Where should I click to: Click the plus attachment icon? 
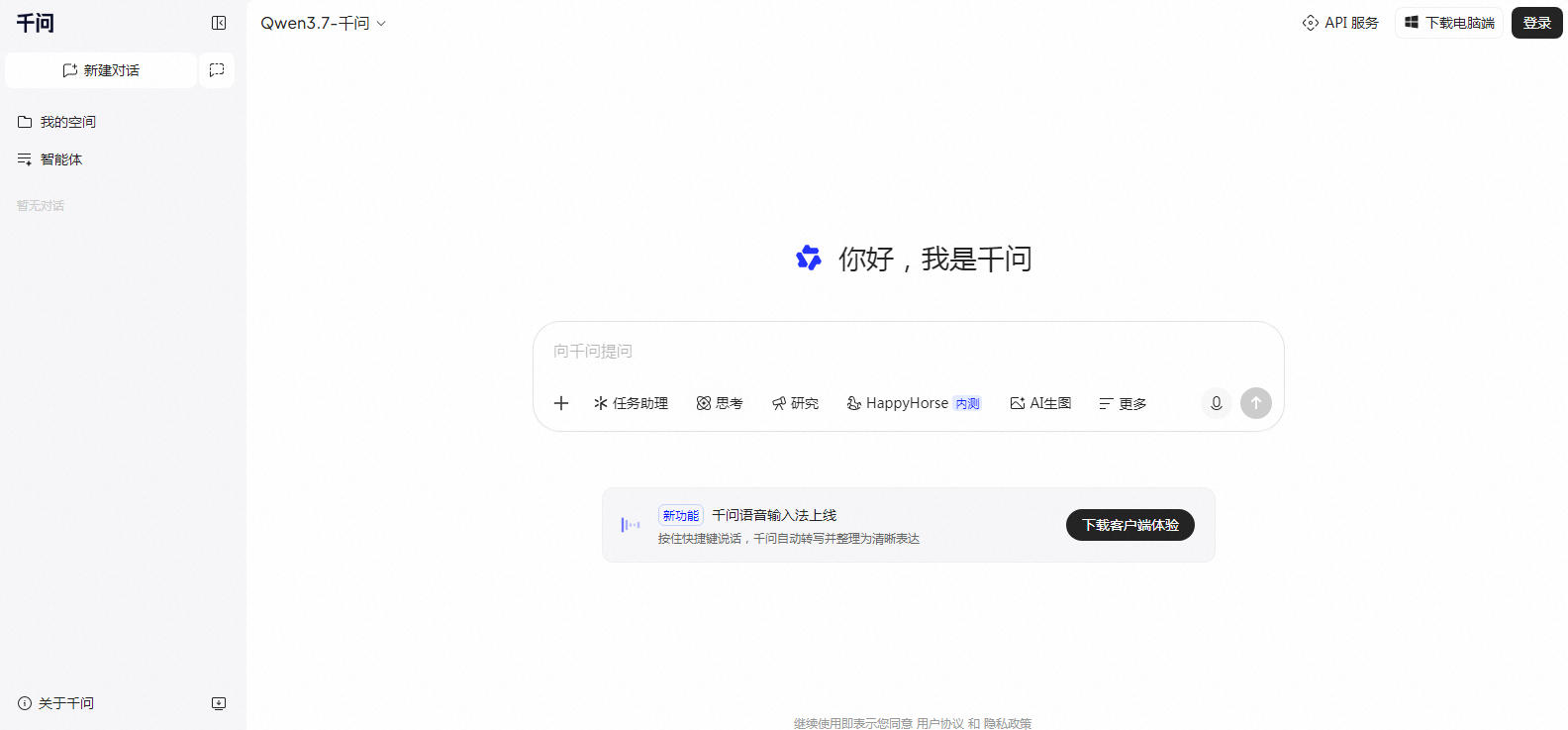(x=561, y=403)
